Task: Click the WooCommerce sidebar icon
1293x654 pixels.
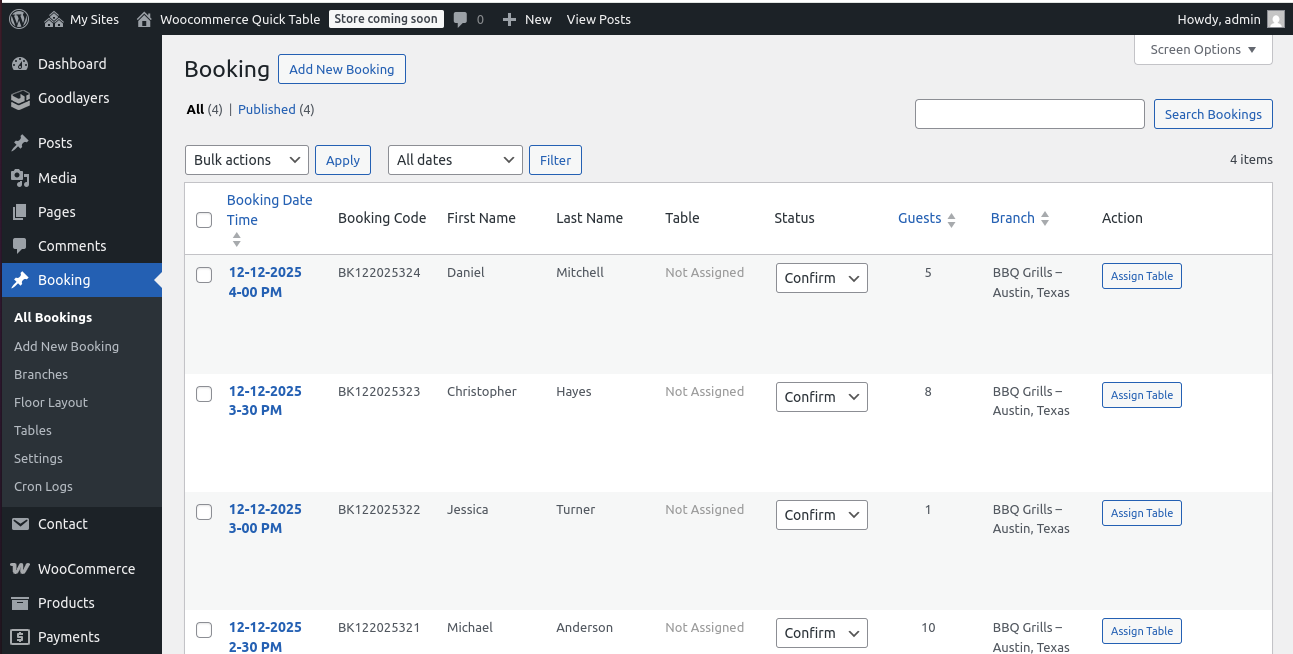Action: (20, 569)
